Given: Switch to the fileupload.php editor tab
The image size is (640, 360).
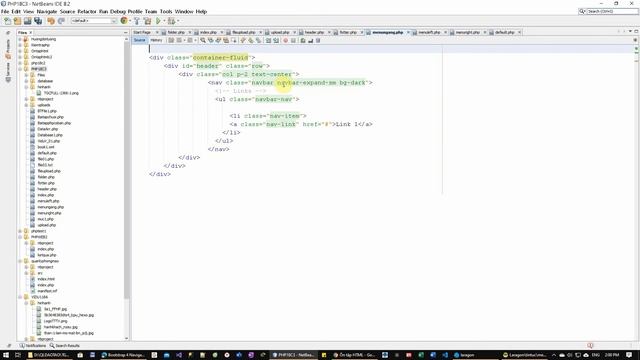Looking at the screenshot, I should (243, 32).
